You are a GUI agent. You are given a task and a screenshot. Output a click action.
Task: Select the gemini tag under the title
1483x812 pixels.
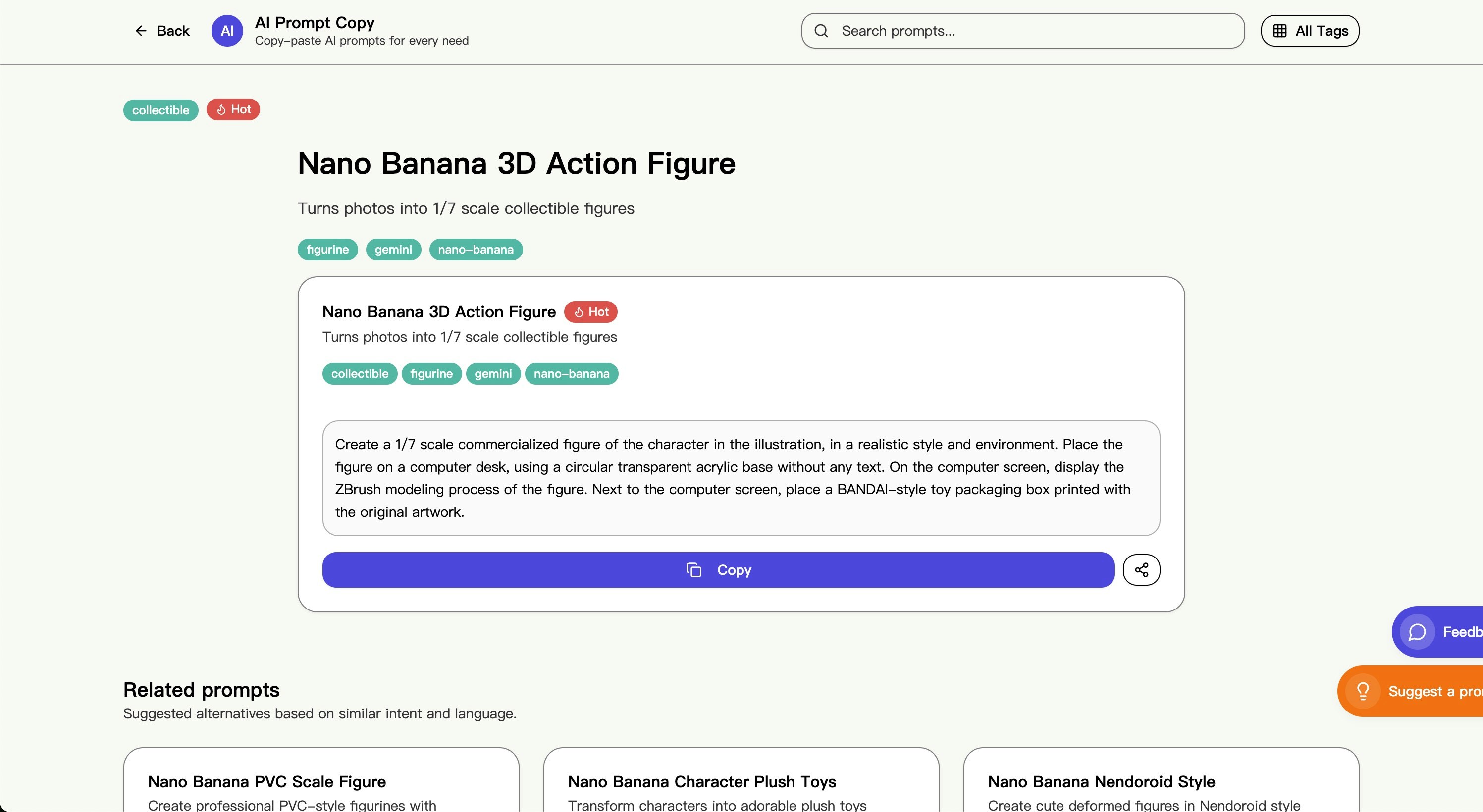pyautogui.click(x=393, y=250)
